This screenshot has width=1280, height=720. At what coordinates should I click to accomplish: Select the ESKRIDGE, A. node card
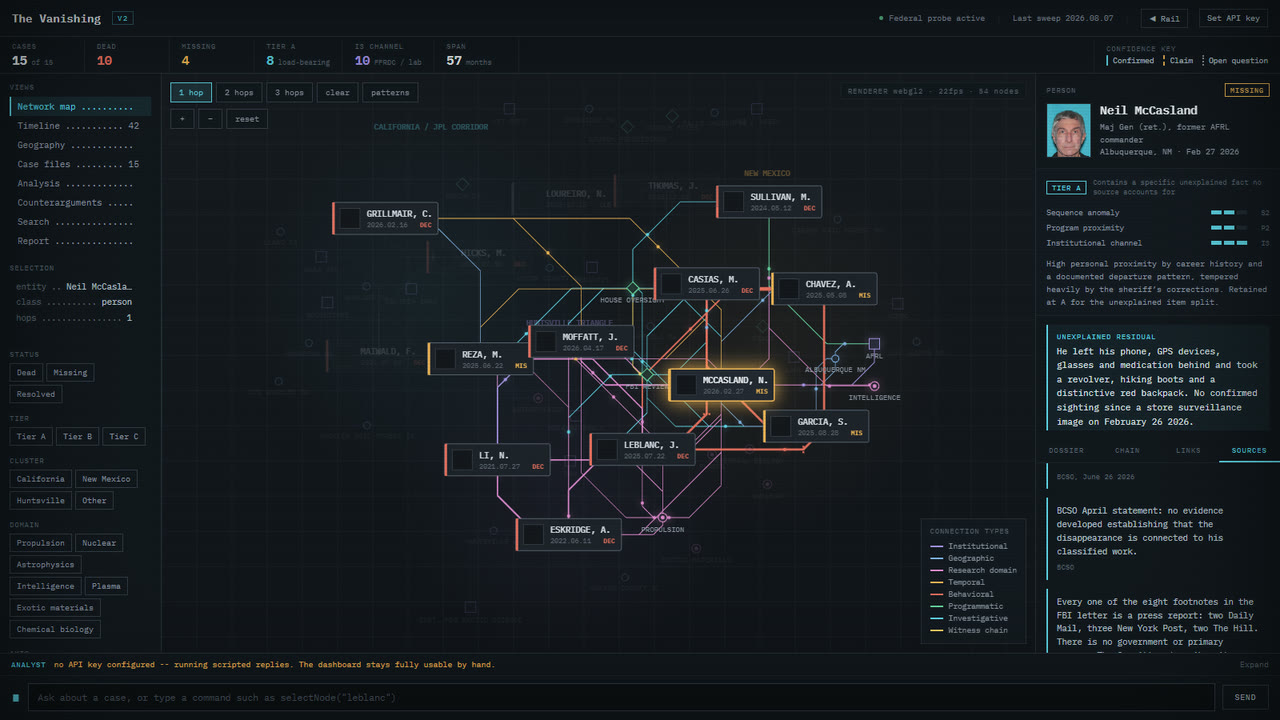pos(569,535)
